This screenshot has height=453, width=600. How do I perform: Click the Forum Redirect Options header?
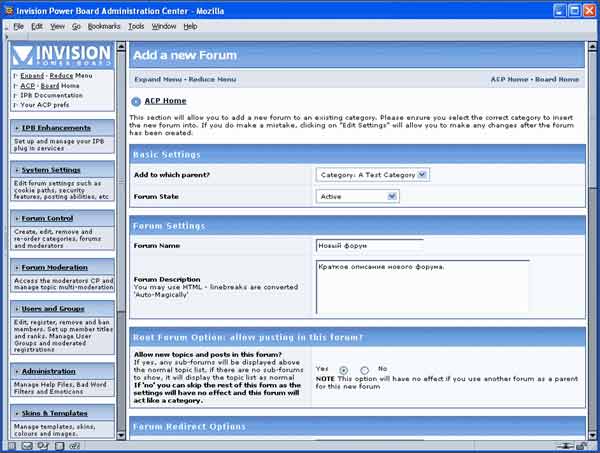[x=357, y=427]
